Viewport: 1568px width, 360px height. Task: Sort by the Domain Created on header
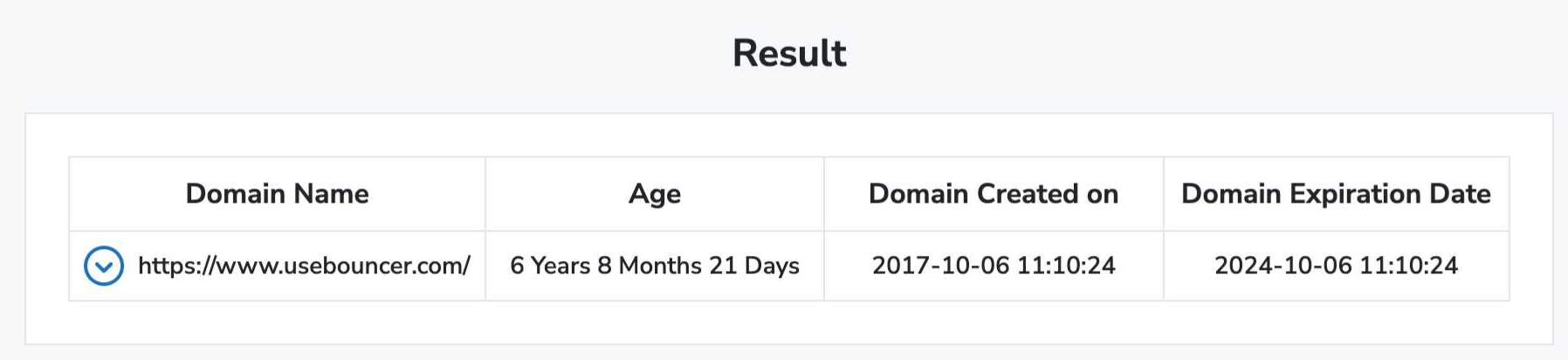[994, 194]
